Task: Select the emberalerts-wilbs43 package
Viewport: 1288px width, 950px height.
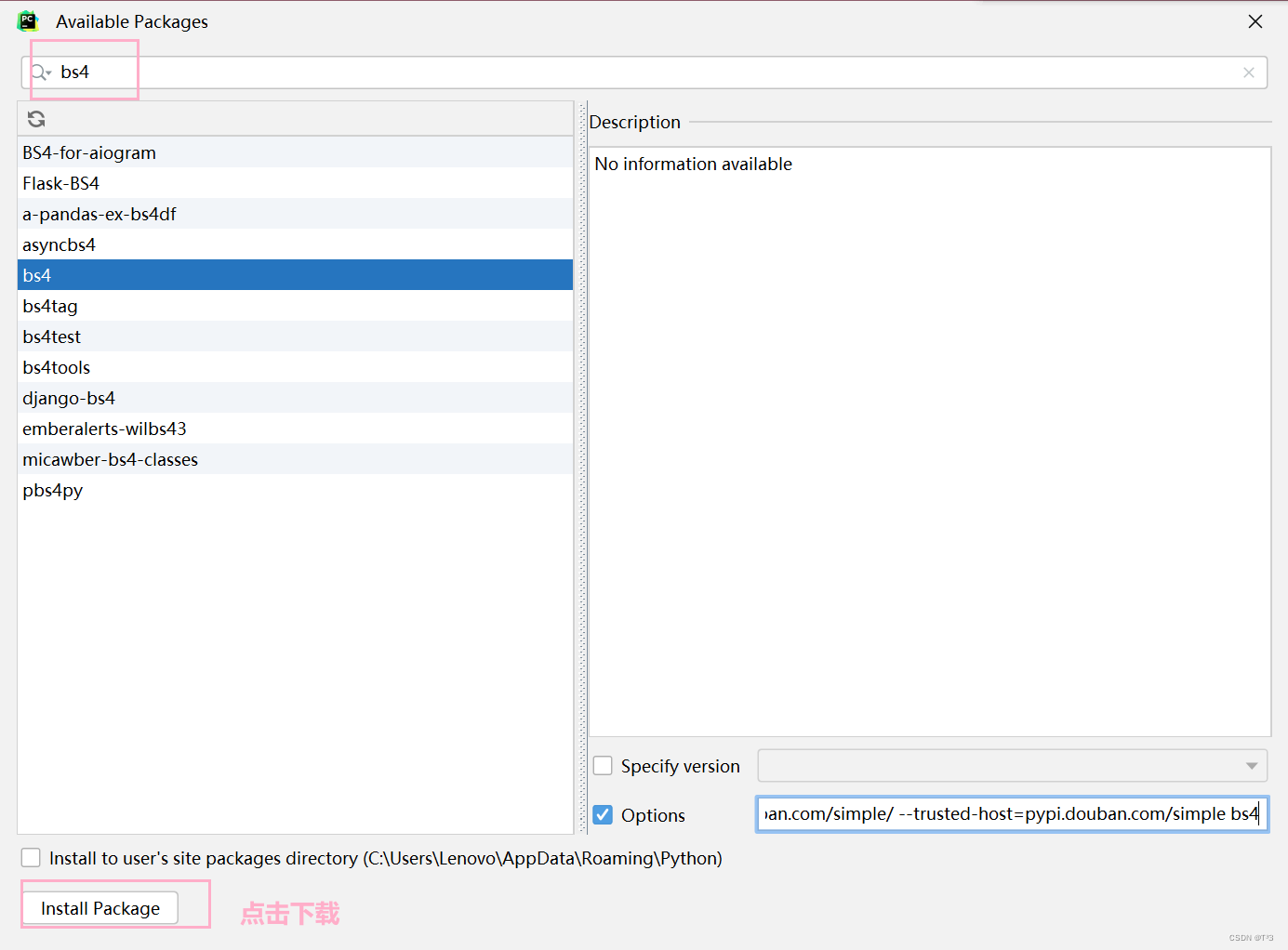Action: 295,429
